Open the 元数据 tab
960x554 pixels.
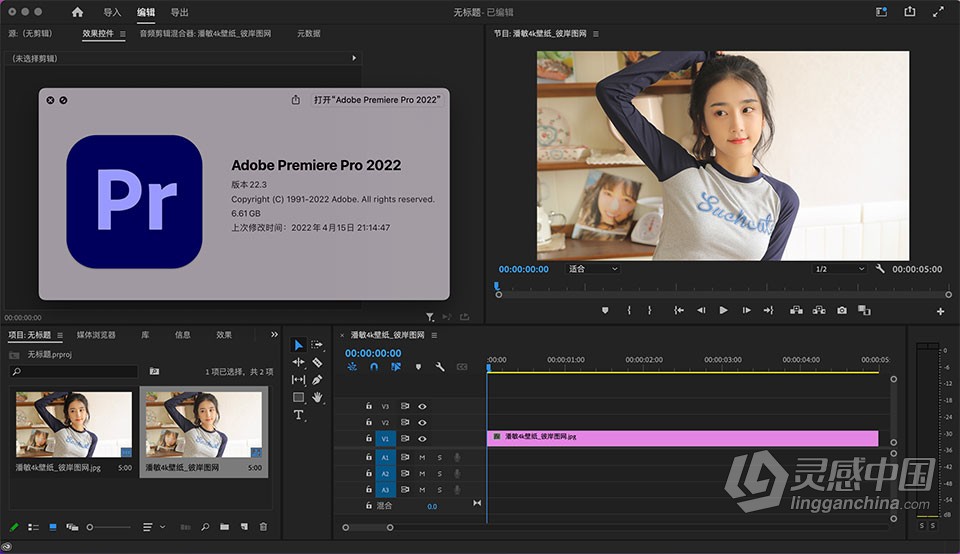click(x=309, y=34)
